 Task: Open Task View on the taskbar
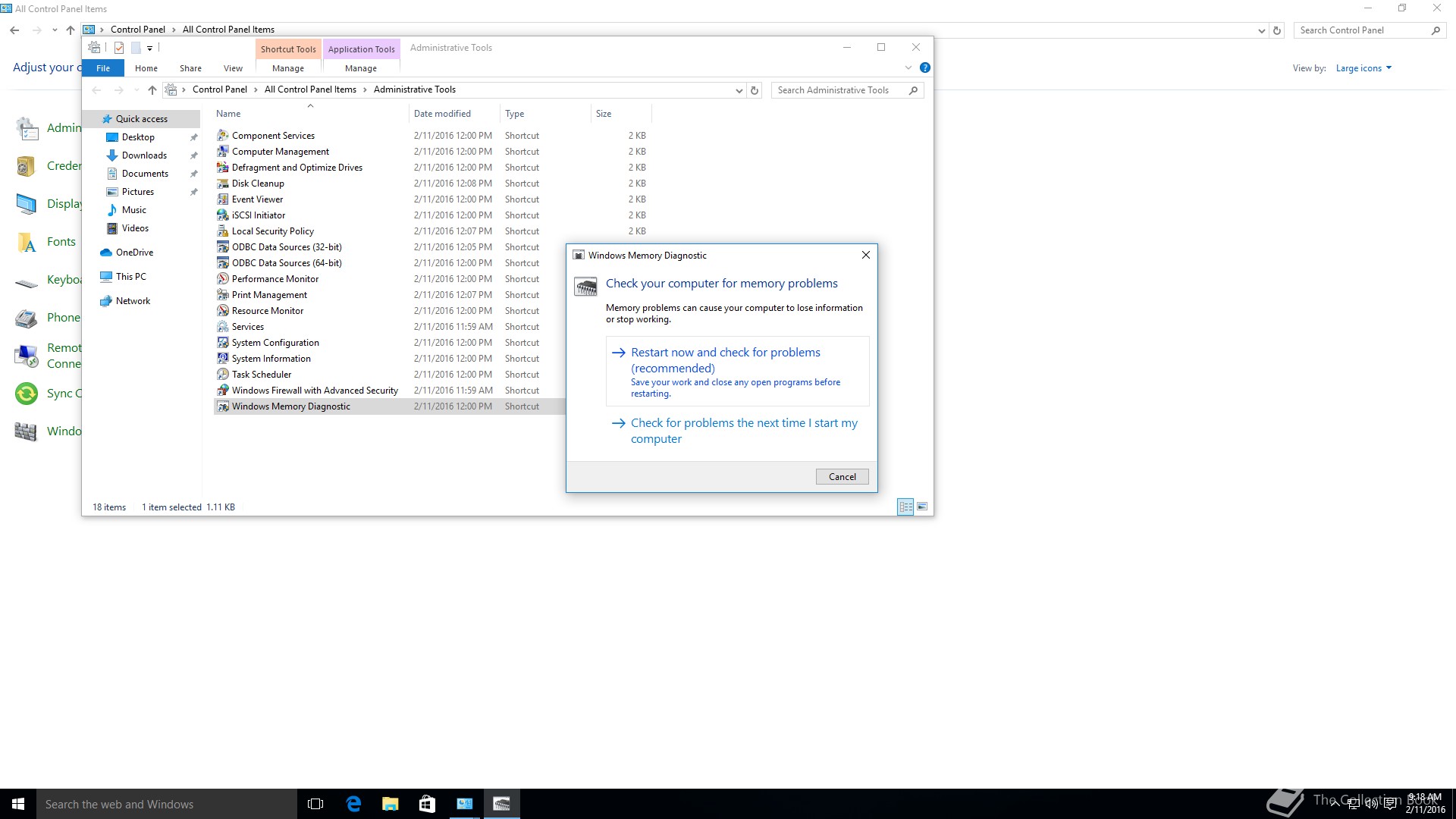(315, 804)
